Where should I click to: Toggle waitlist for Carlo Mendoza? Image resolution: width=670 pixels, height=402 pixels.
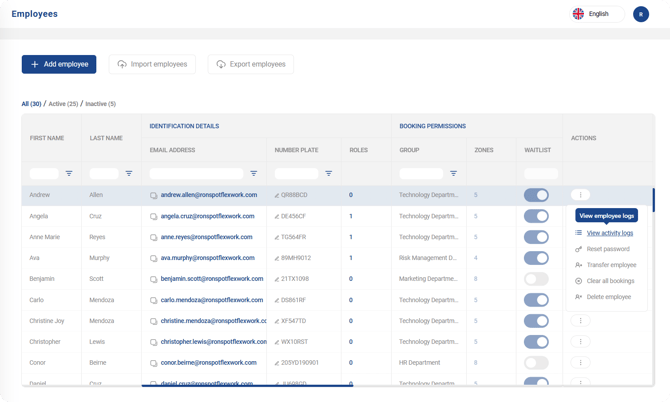pyautogui.click(x=536, y=300)
